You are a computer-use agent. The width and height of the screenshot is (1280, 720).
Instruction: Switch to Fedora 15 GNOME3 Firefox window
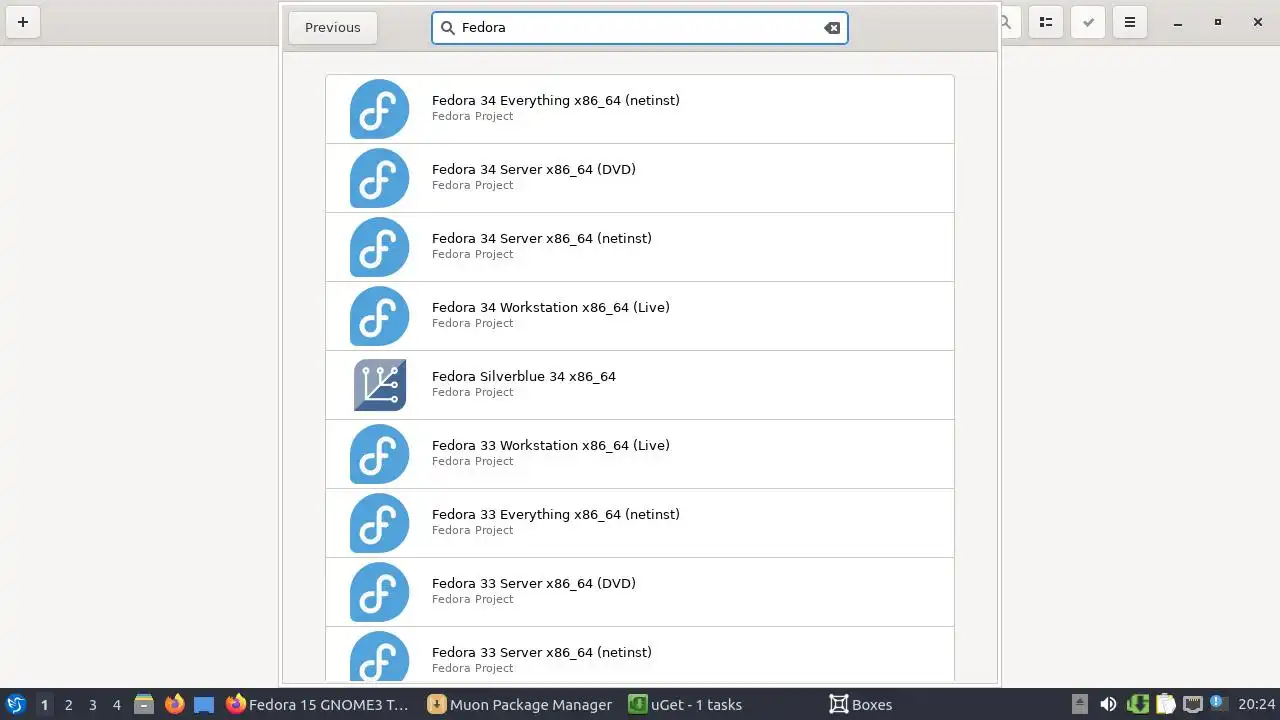coord(318,705)
